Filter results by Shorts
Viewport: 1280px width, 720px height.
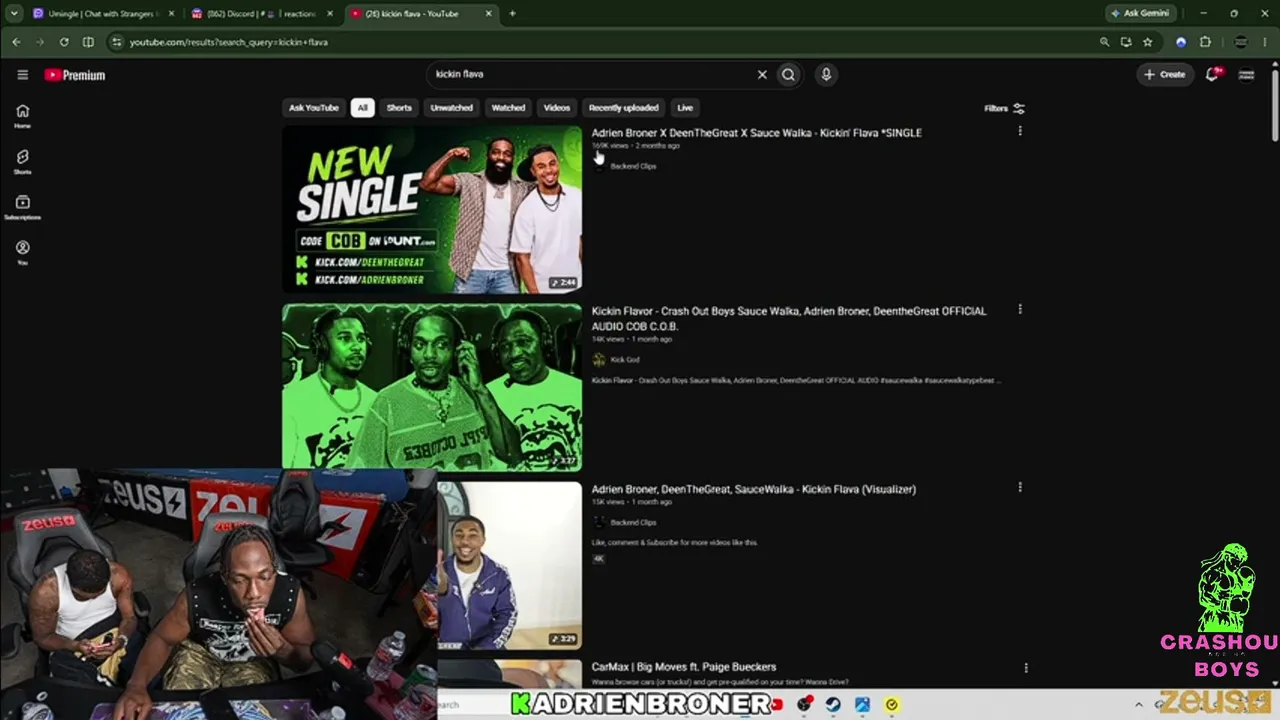[x=399, y=108]
